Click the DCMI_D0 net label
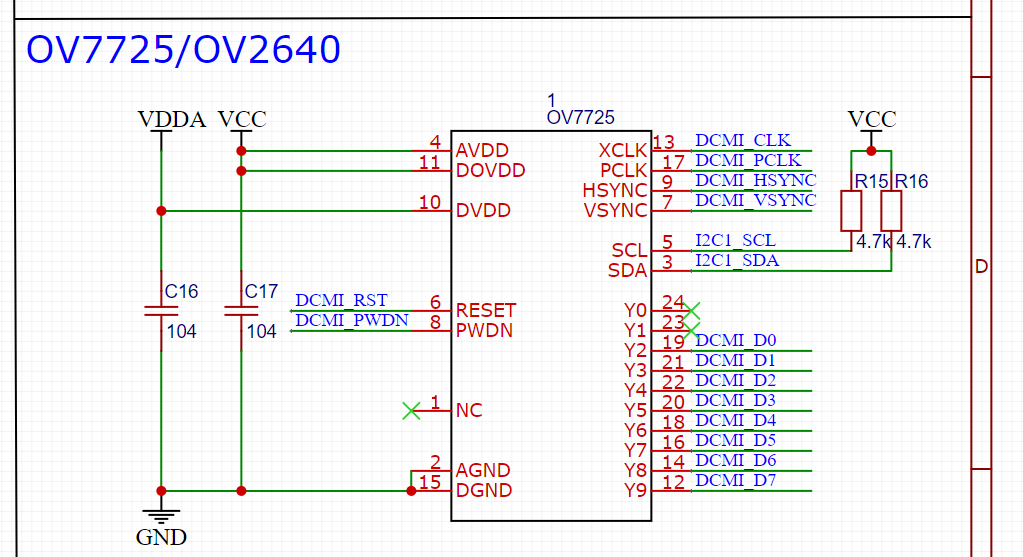 (735, 340)
